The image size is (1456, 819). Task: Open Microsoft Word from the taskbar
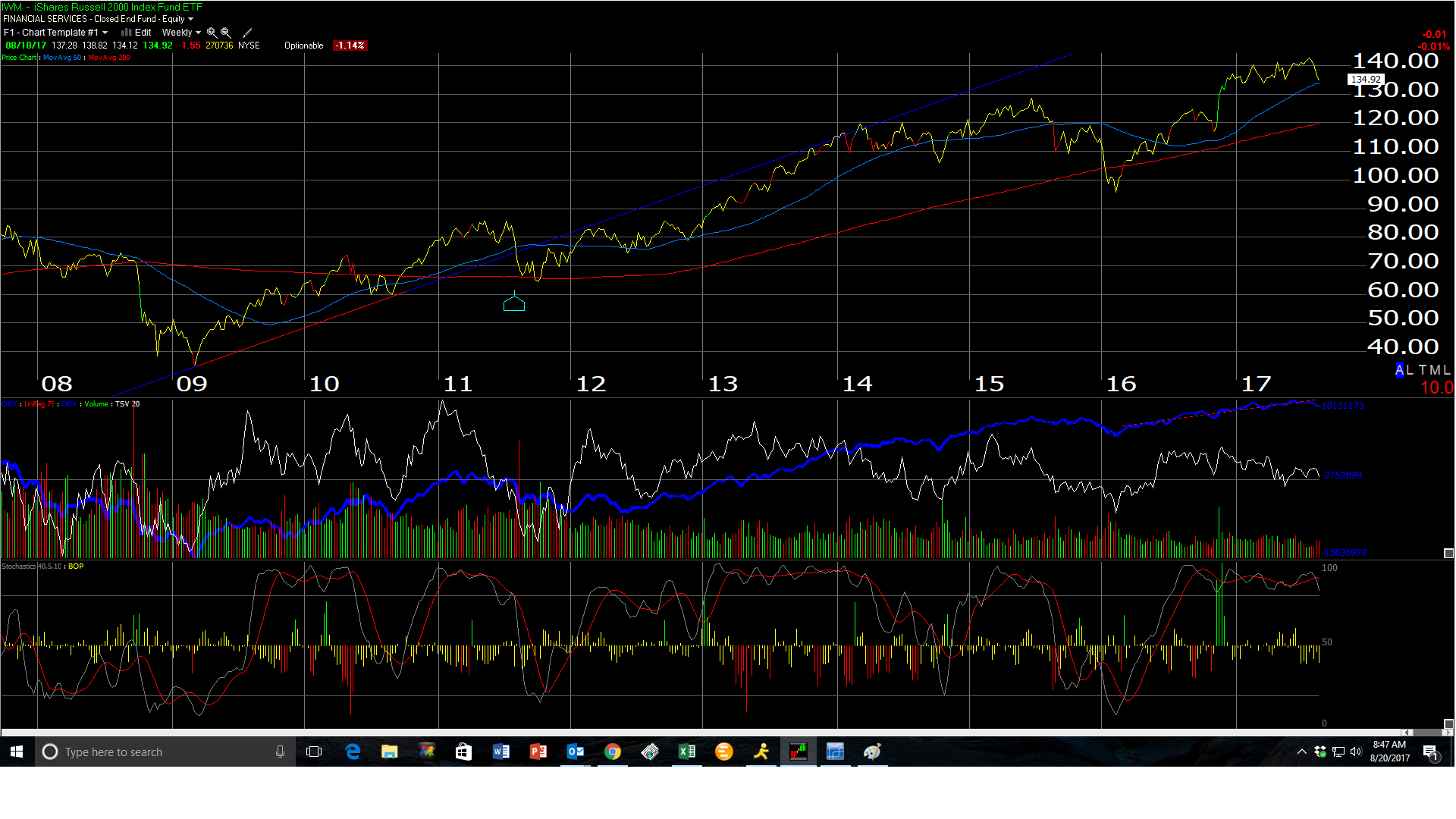(500, 752)
